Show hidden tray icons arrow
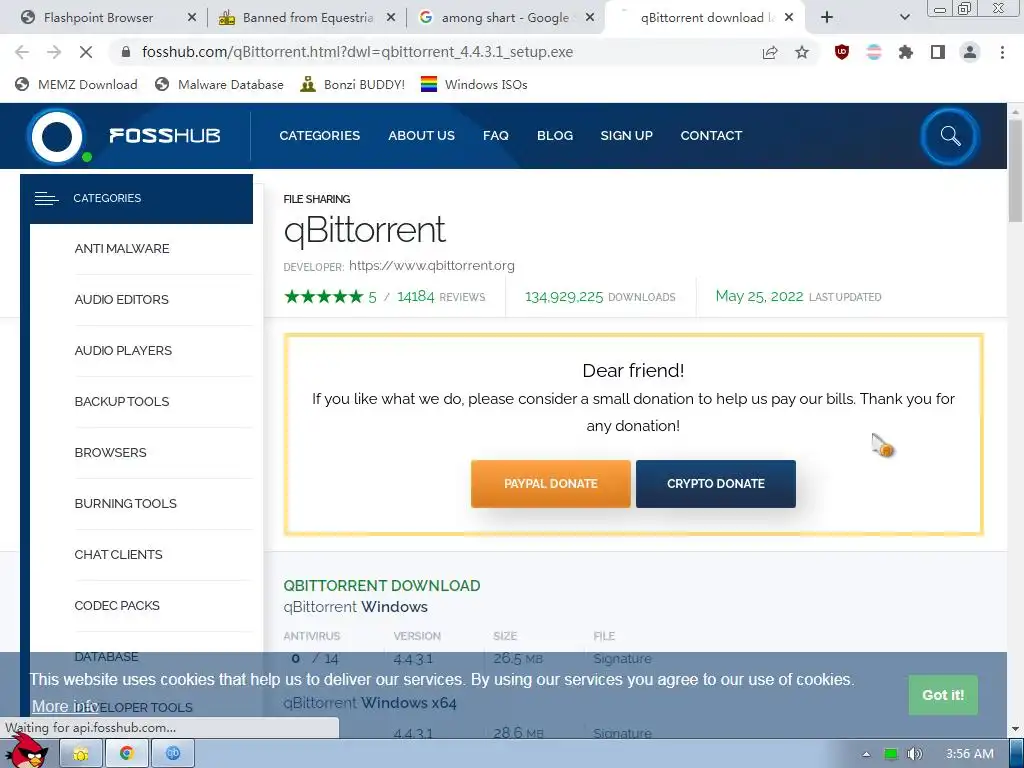Screen dimensions: 1024x768 tap(866, 754)
